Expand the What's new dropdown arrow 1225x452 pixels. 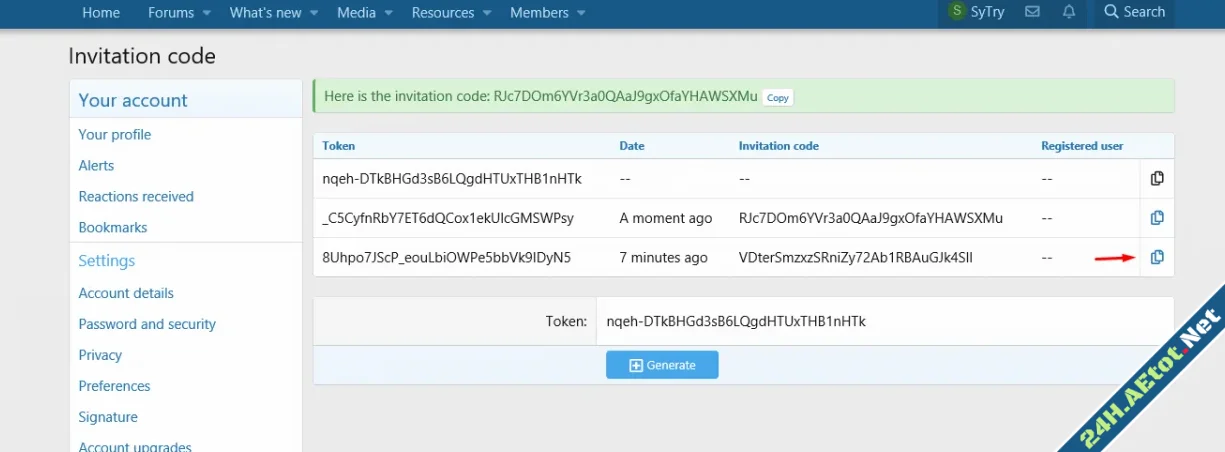[x=314, y=13]
